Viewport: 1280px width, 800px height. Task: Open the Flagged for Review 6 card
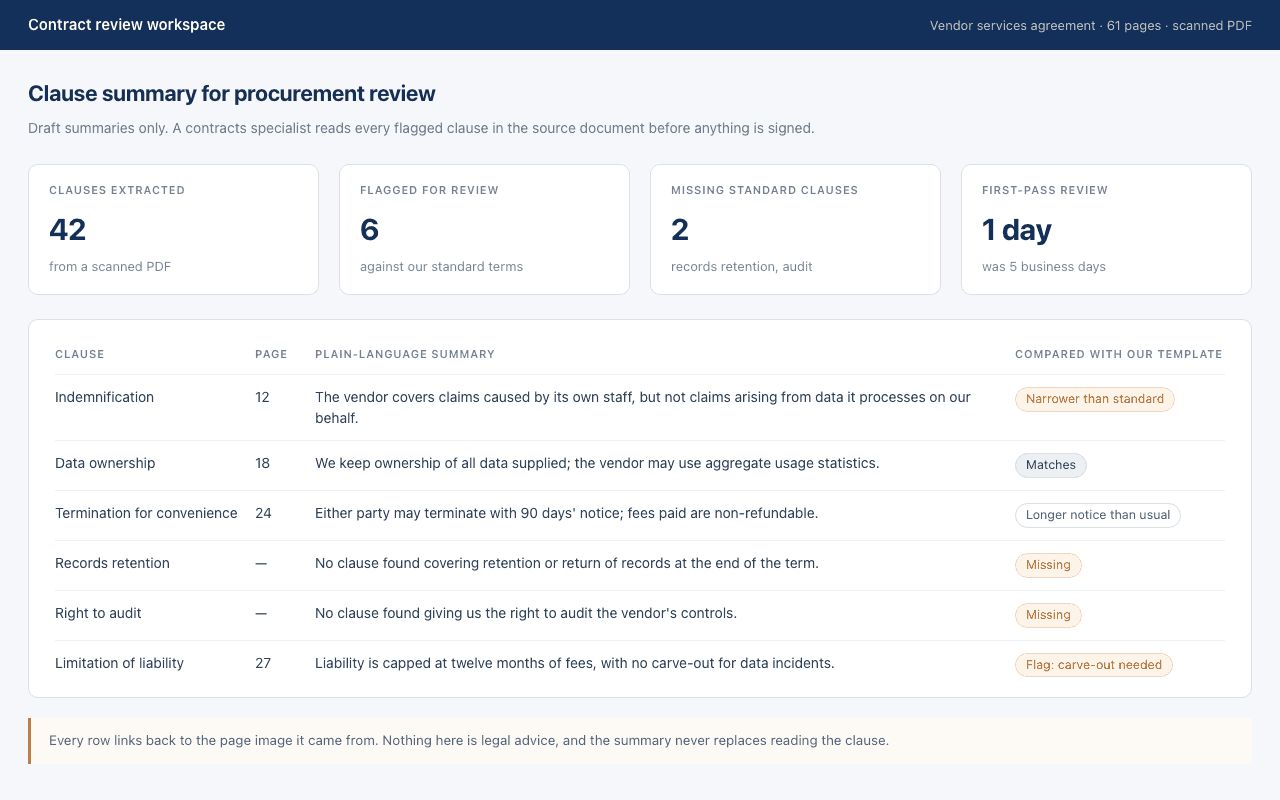click(484, 229)
